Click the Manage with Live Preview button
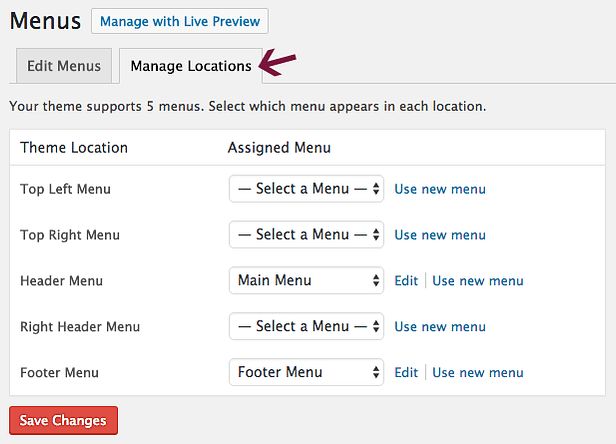The width and height of the screenshot is (616, 444). coord(180,21)
